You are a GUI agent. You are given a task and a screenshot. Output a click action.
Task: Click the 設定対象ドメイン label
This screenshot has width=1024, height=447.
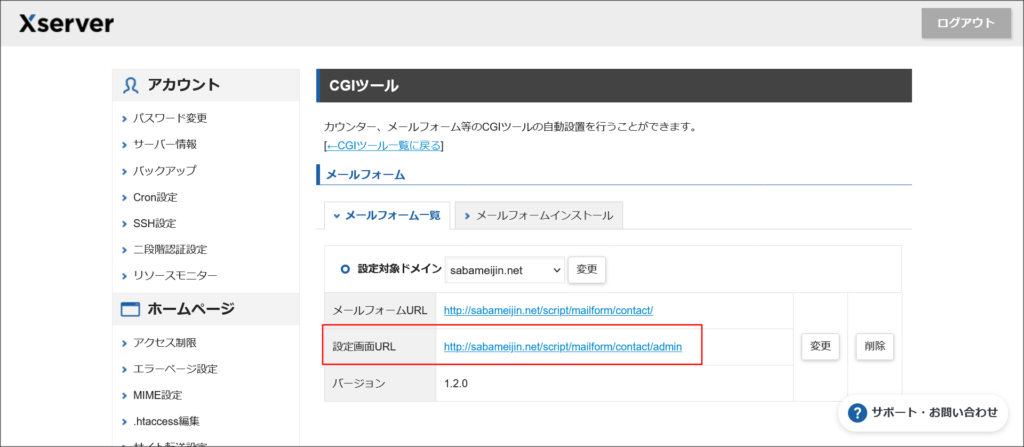click(400, 269)
